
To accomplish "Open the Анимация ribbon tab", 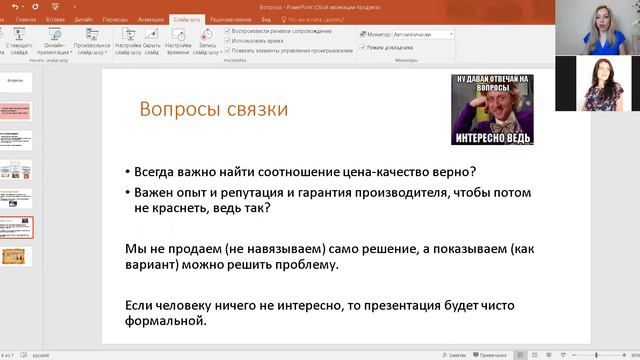I will coord(151,19).
